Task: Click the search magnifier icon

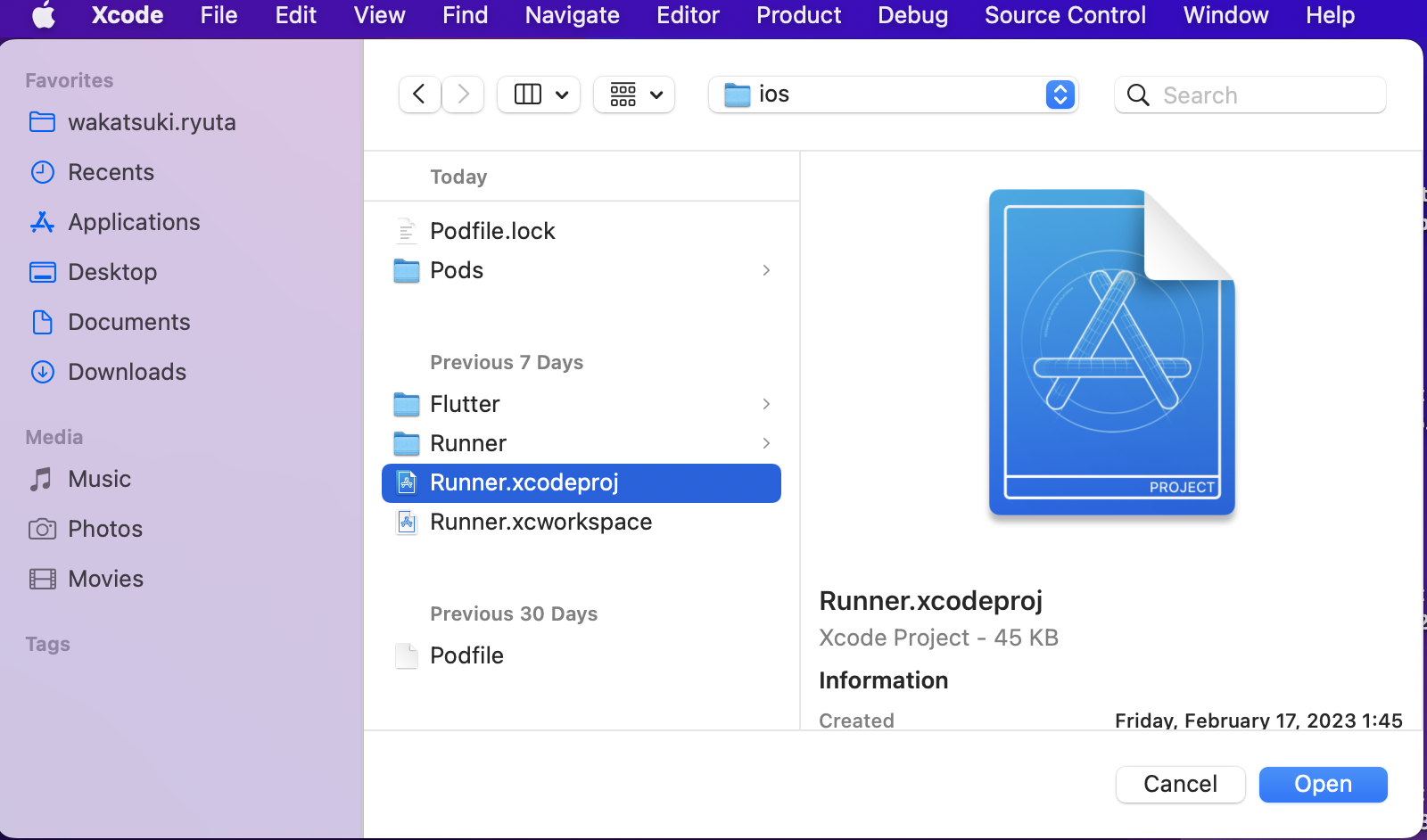Action: (1138, 95)
